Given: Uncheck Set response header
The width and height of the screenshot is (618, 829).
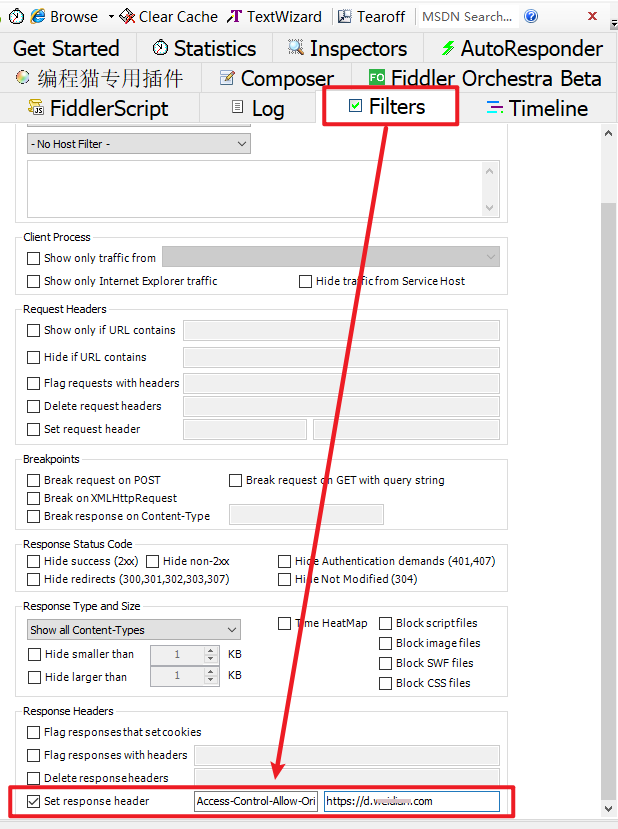Looking at the screenshot, I should click(x=33, y=802).
